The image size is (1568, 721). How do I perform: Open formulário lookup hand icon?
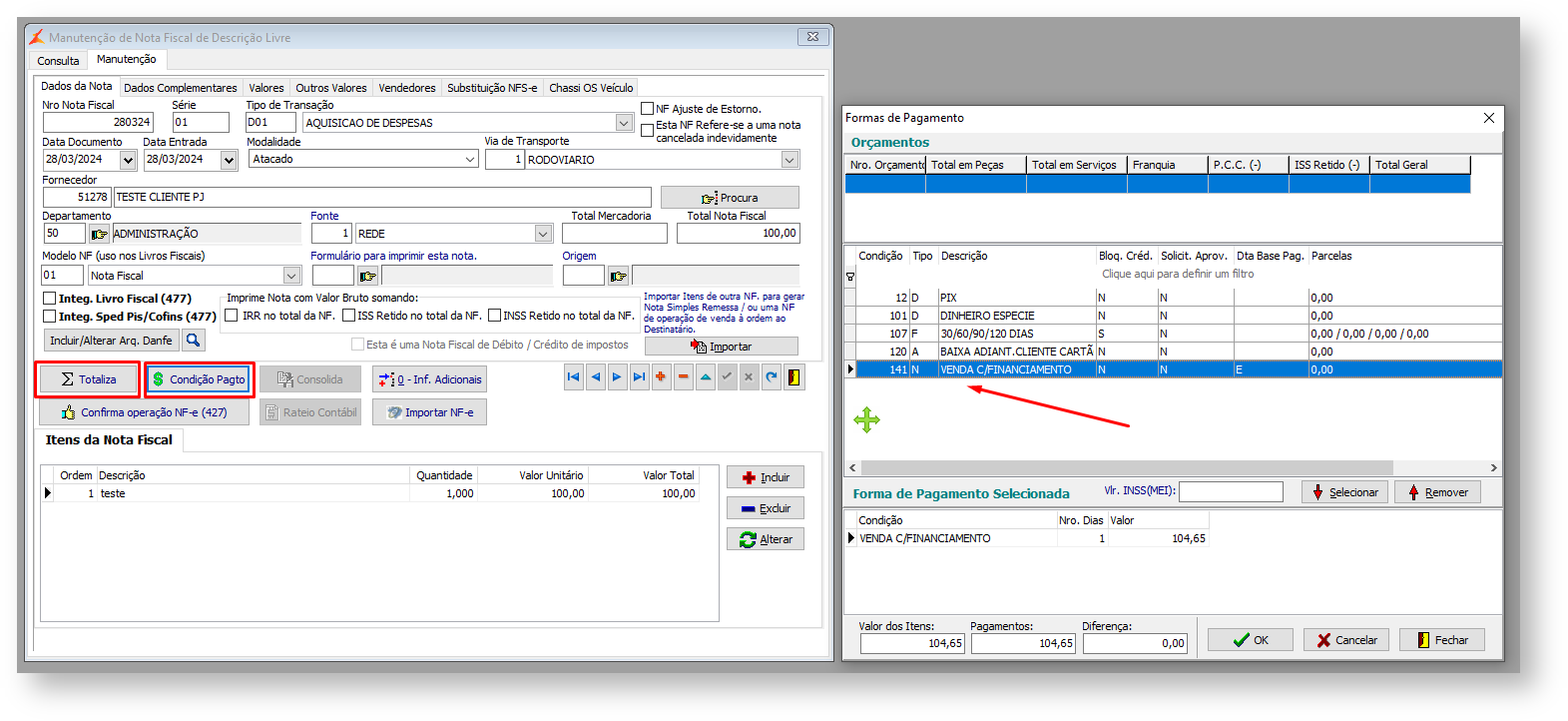(x=367, y=276)
